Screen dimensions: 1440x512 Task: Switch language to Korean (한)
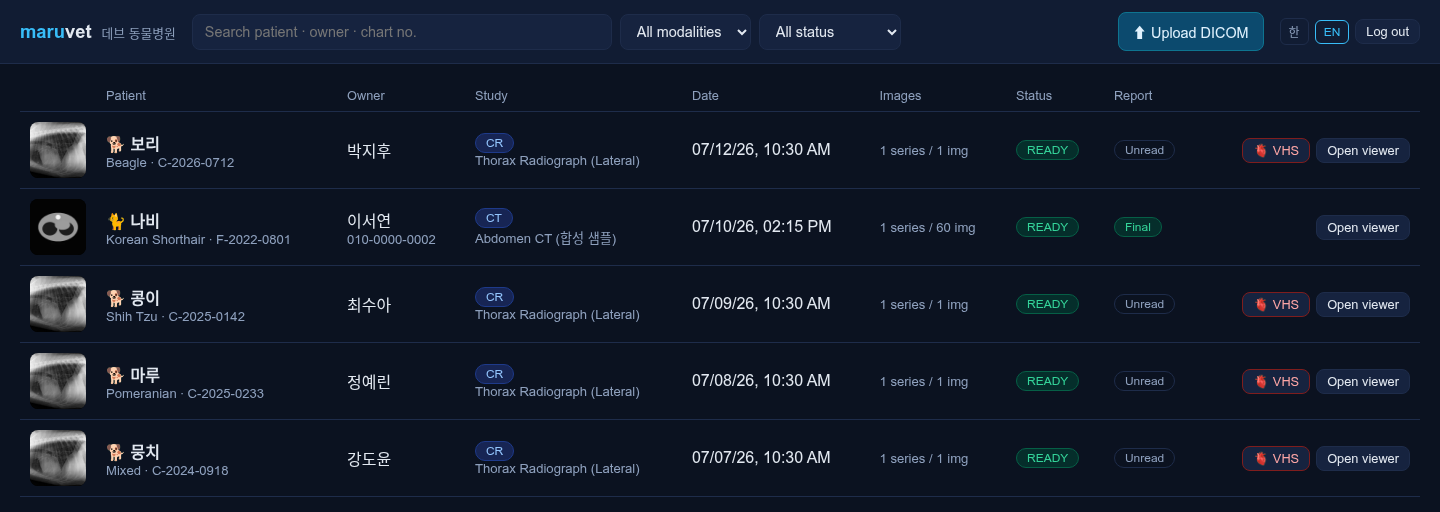[x=1294, y=32]
